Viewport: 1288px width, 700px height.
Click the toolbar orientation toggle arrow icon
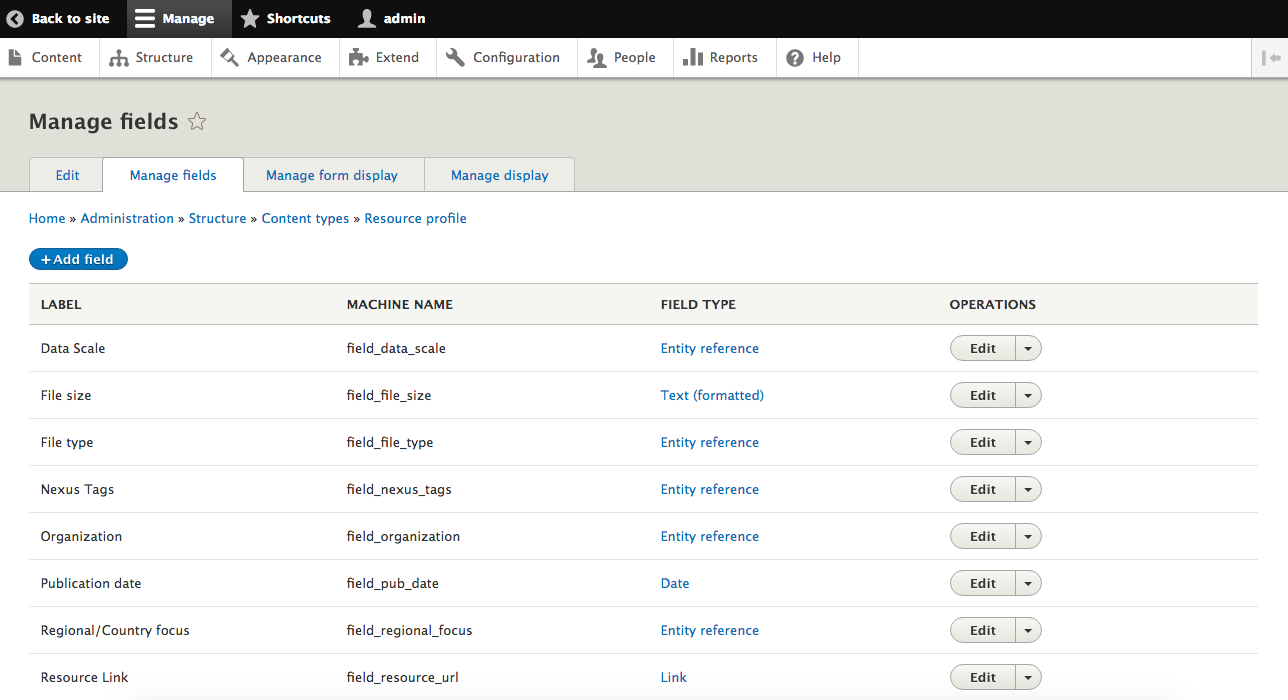(1270, 58)
